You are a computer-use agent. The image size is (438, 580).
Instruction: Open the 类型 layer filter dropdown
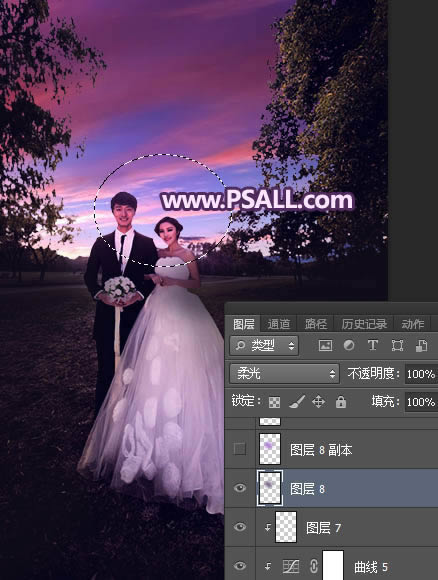[264, 346]
